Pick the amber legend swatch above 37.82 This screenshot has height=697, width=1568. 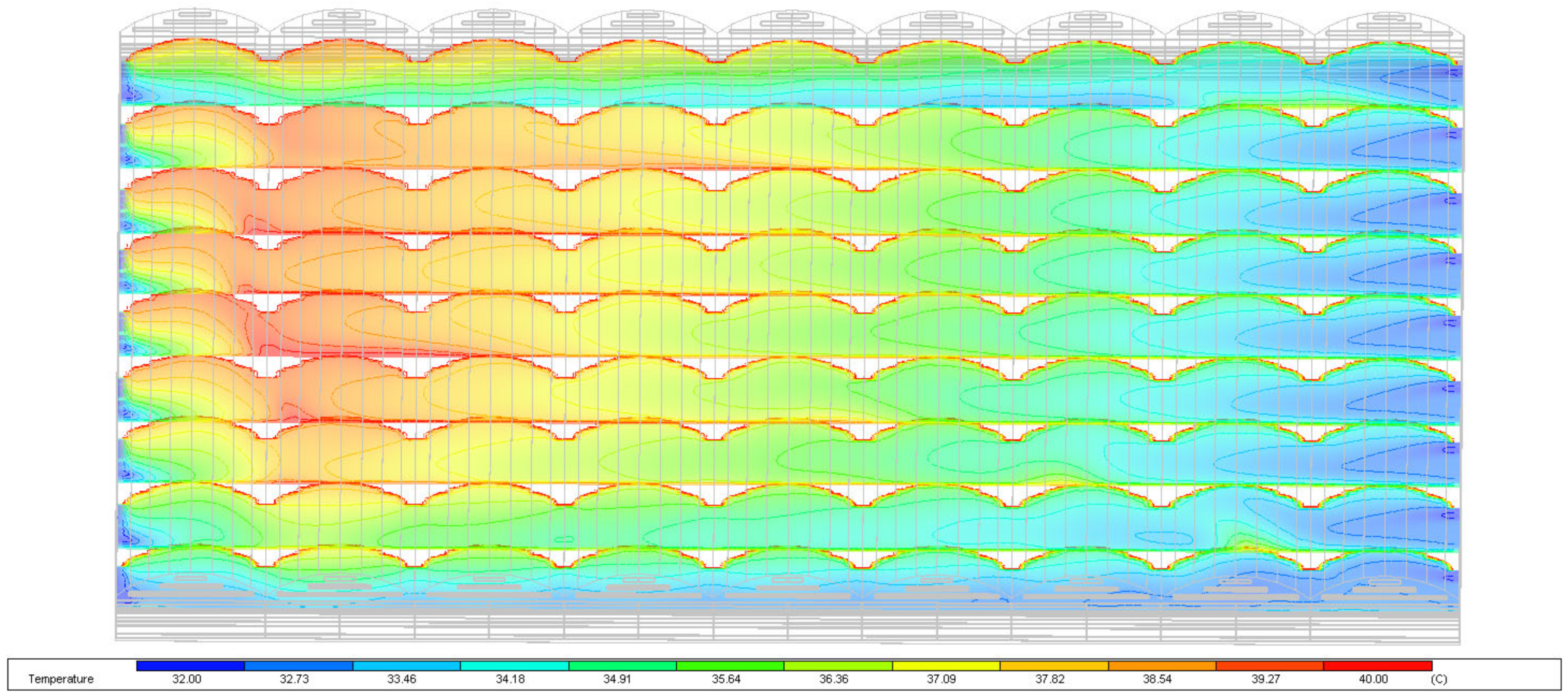(1054, 666)
